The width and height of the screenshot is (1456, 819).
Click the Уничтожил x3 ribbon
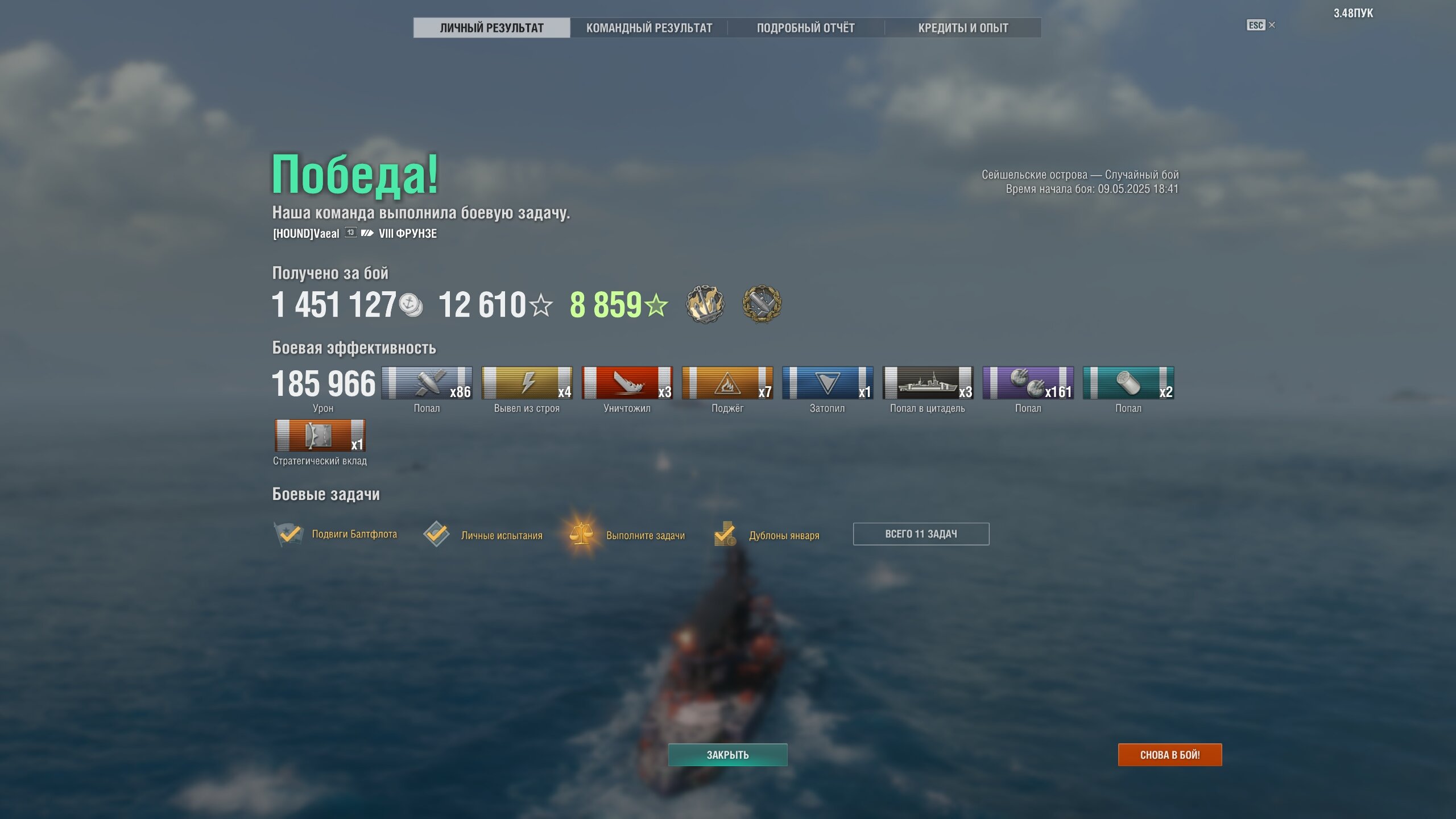(627, 383)
